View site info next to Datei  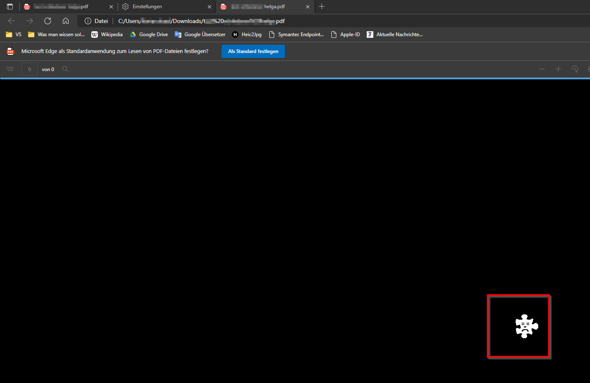(88, 21)
